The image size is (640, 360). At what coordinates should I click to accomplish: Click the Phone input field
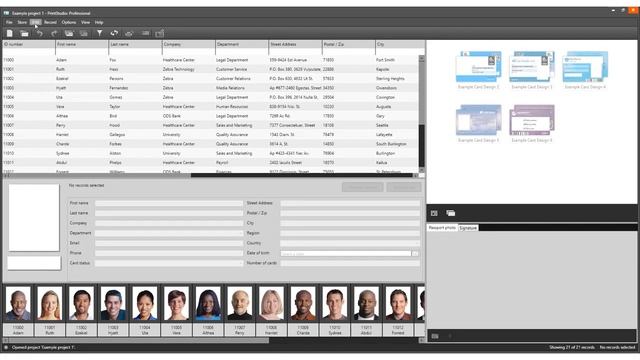pyautogui.click(x=169, y=253)
